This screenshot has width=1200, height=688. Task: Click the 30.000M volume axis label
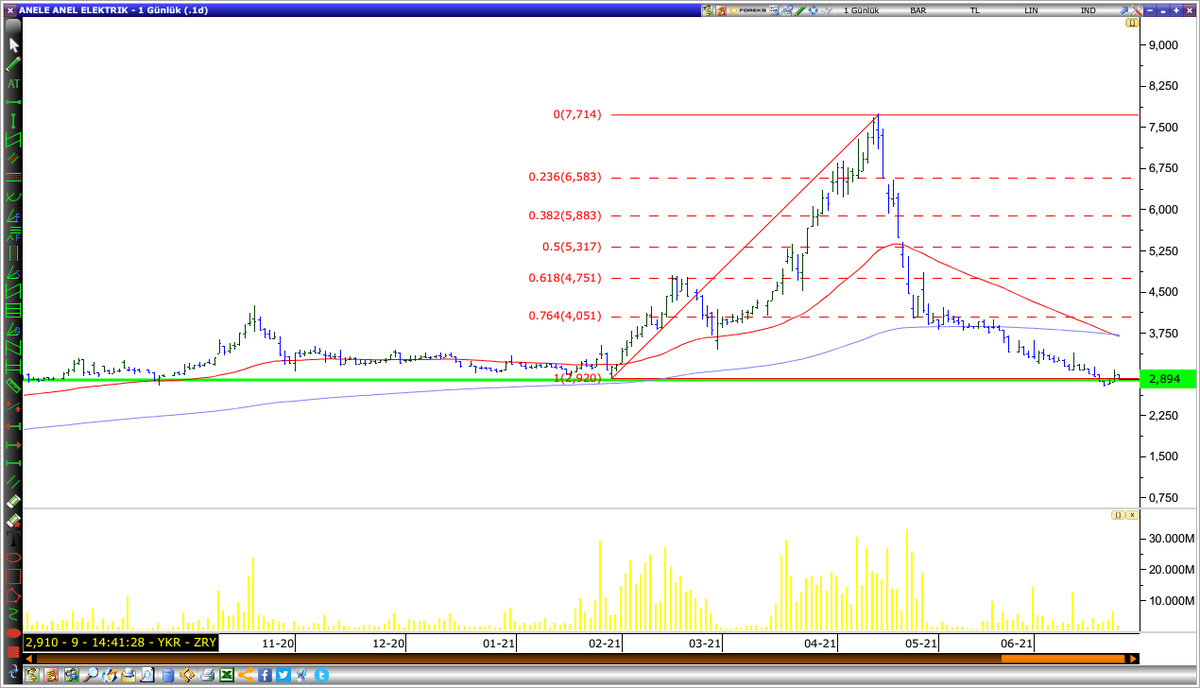[x=1170, y=538]
